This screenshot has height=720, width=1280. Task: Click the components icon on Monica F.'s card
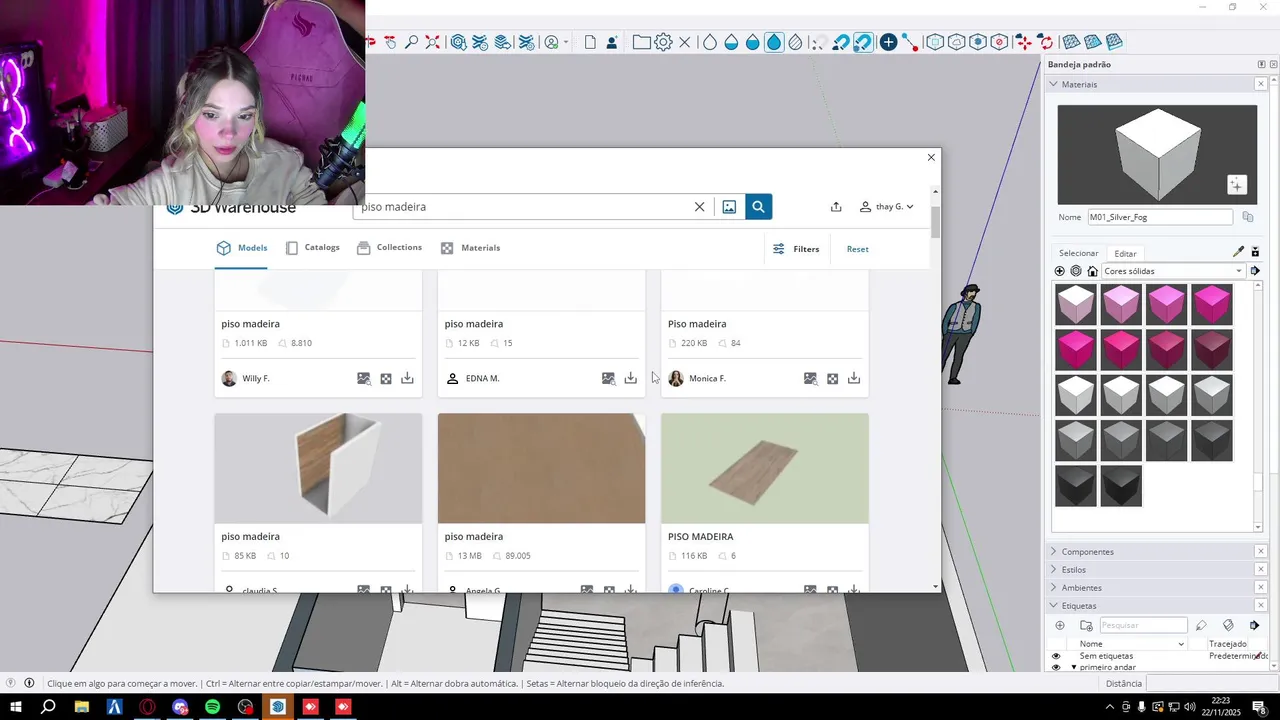tap(832, 378)
